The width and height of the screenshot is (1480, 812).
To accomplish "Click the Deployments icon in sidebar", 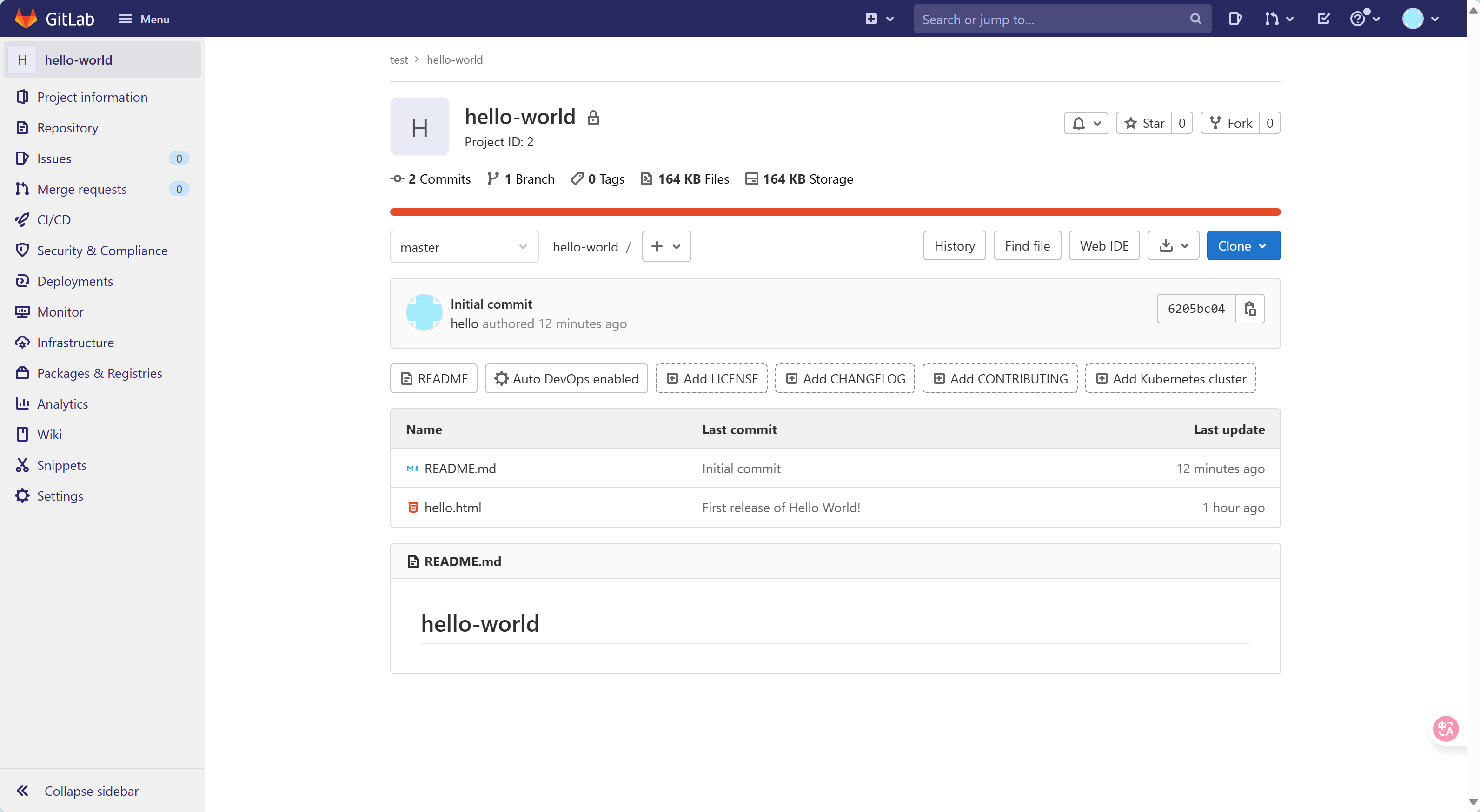I will 22,281.
